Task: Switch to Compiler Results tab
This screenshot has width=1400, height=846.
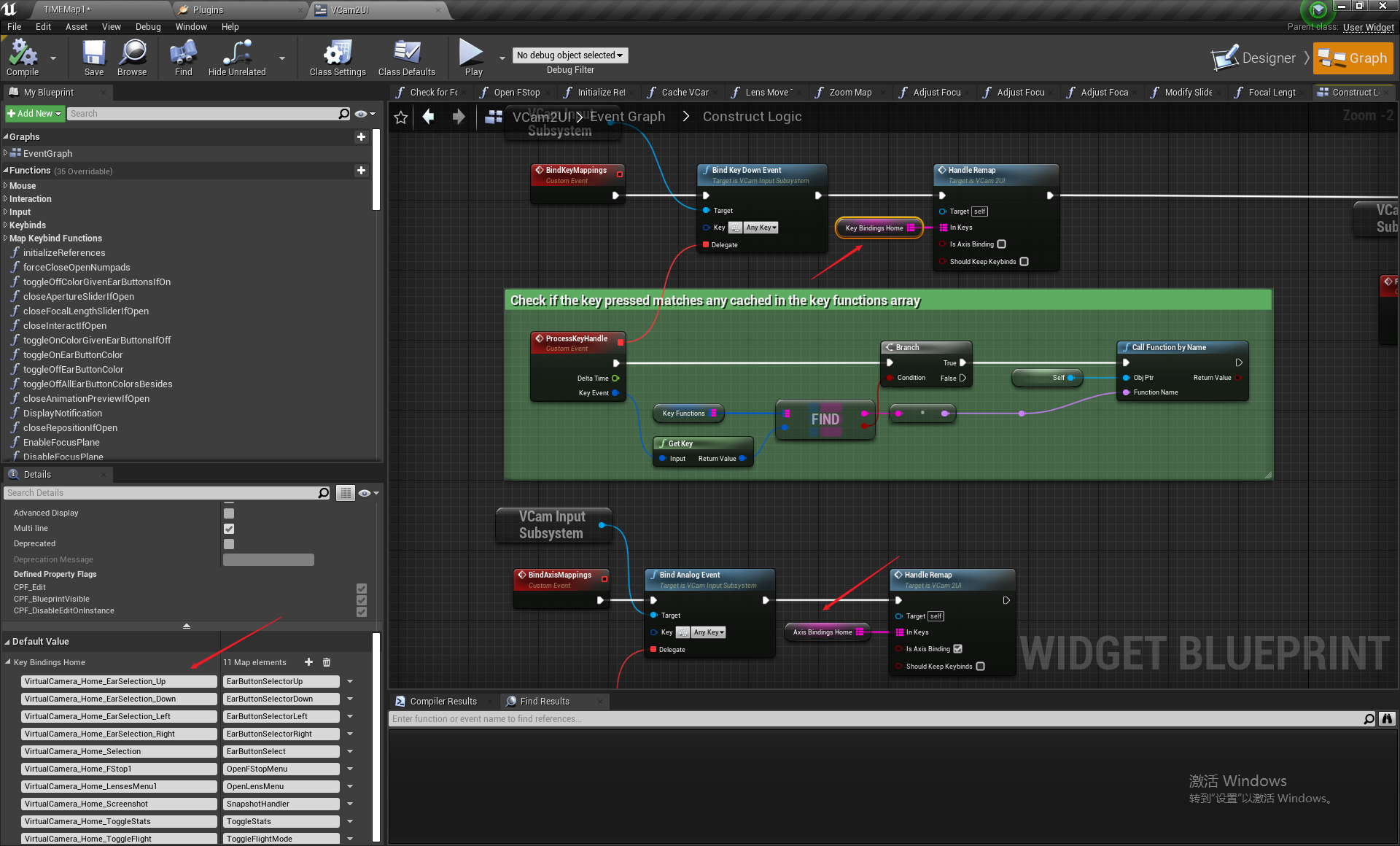Action: click(443, 702)
